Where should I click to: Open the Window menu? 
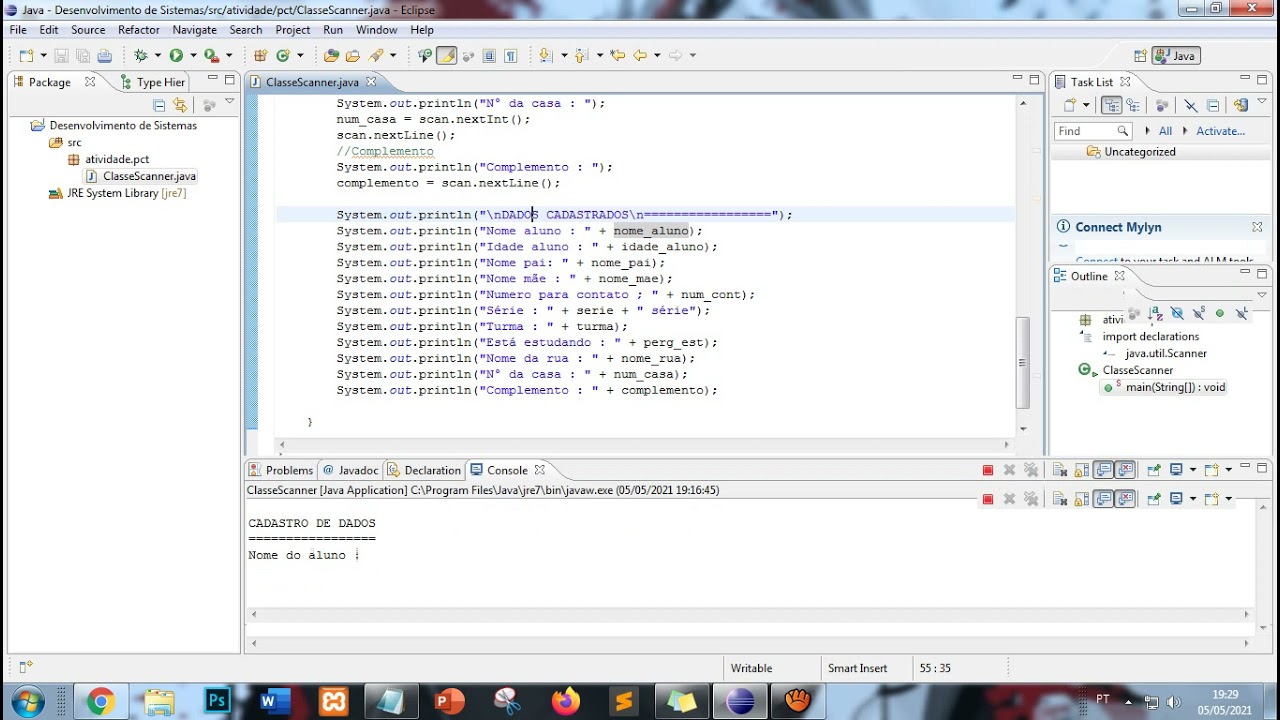(377, 30)
